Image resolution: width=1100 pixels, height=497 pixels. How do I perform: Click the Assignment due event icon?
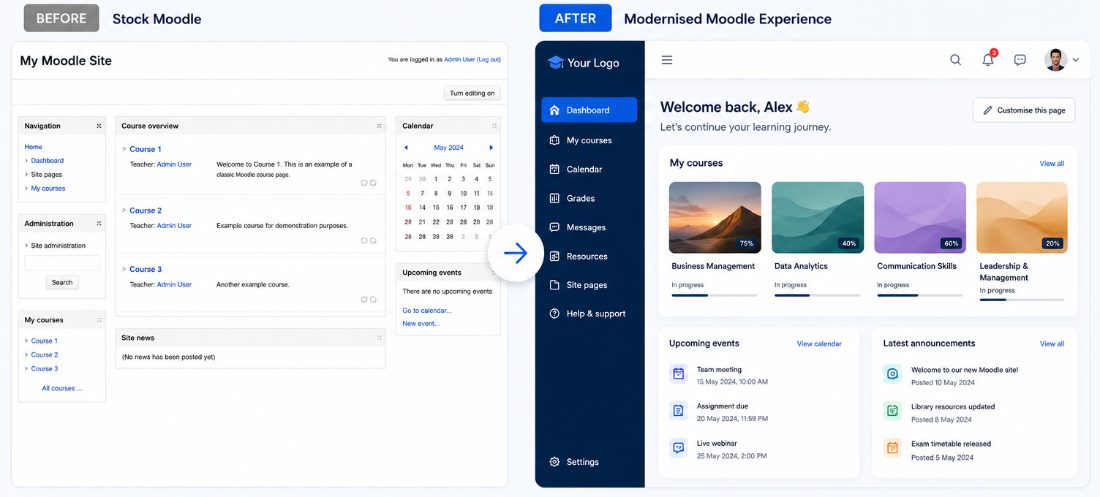click(678, 411)
